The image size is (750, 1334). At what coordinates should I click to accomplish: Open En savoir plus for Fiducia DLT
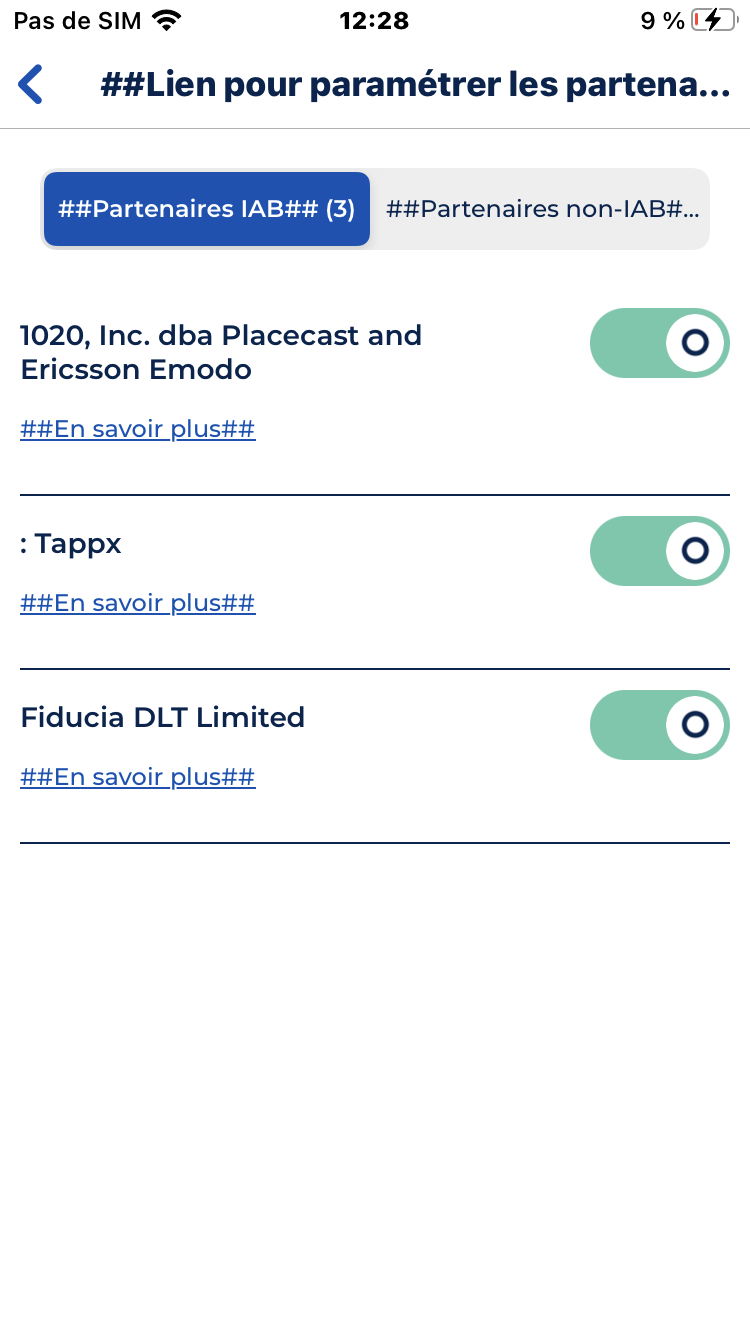tap(138, 777)
